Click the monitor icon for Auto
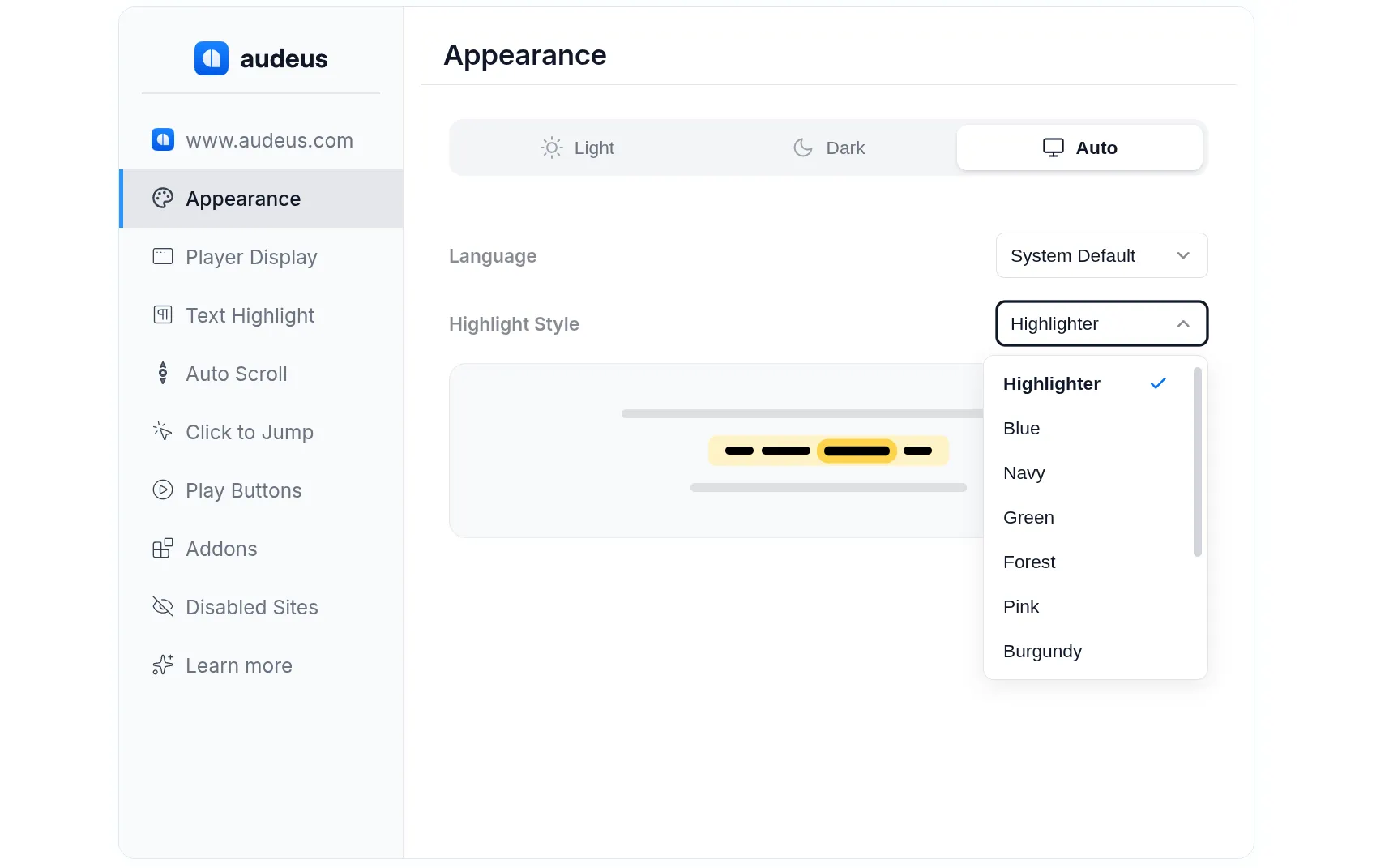 pyautogui.click(x=1054, y=148)
